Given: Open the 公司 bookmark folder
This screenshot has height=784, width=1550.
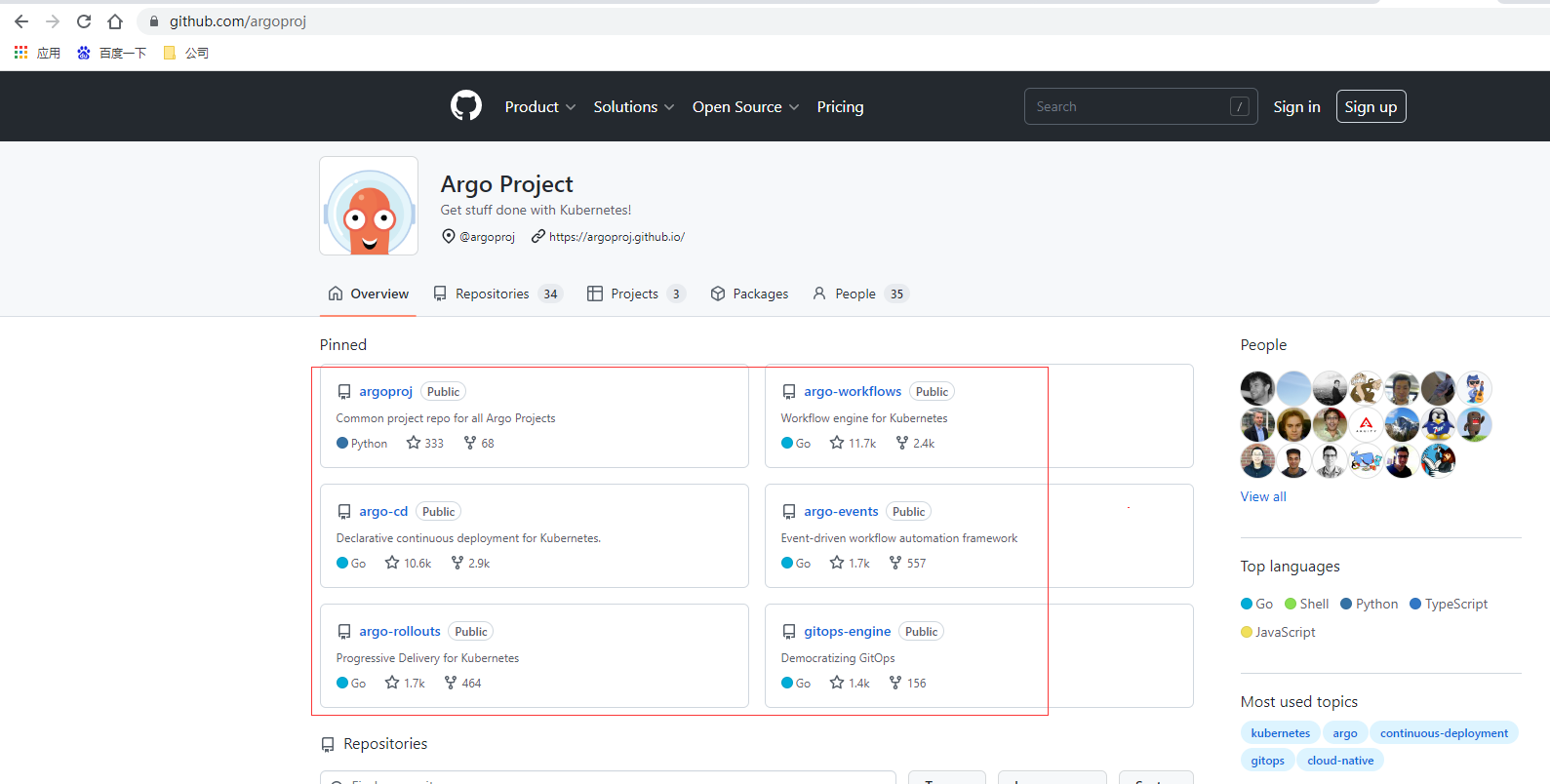Looking at the screenshot, I should (x=186, y=53).
